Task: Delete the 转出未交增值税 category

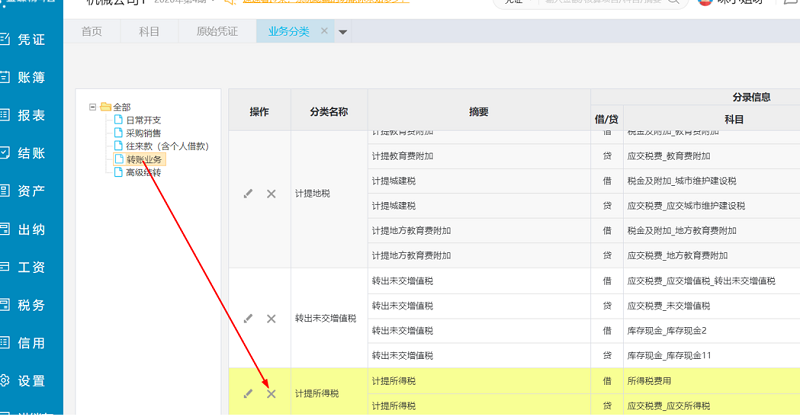Action: tap(271, 318)
